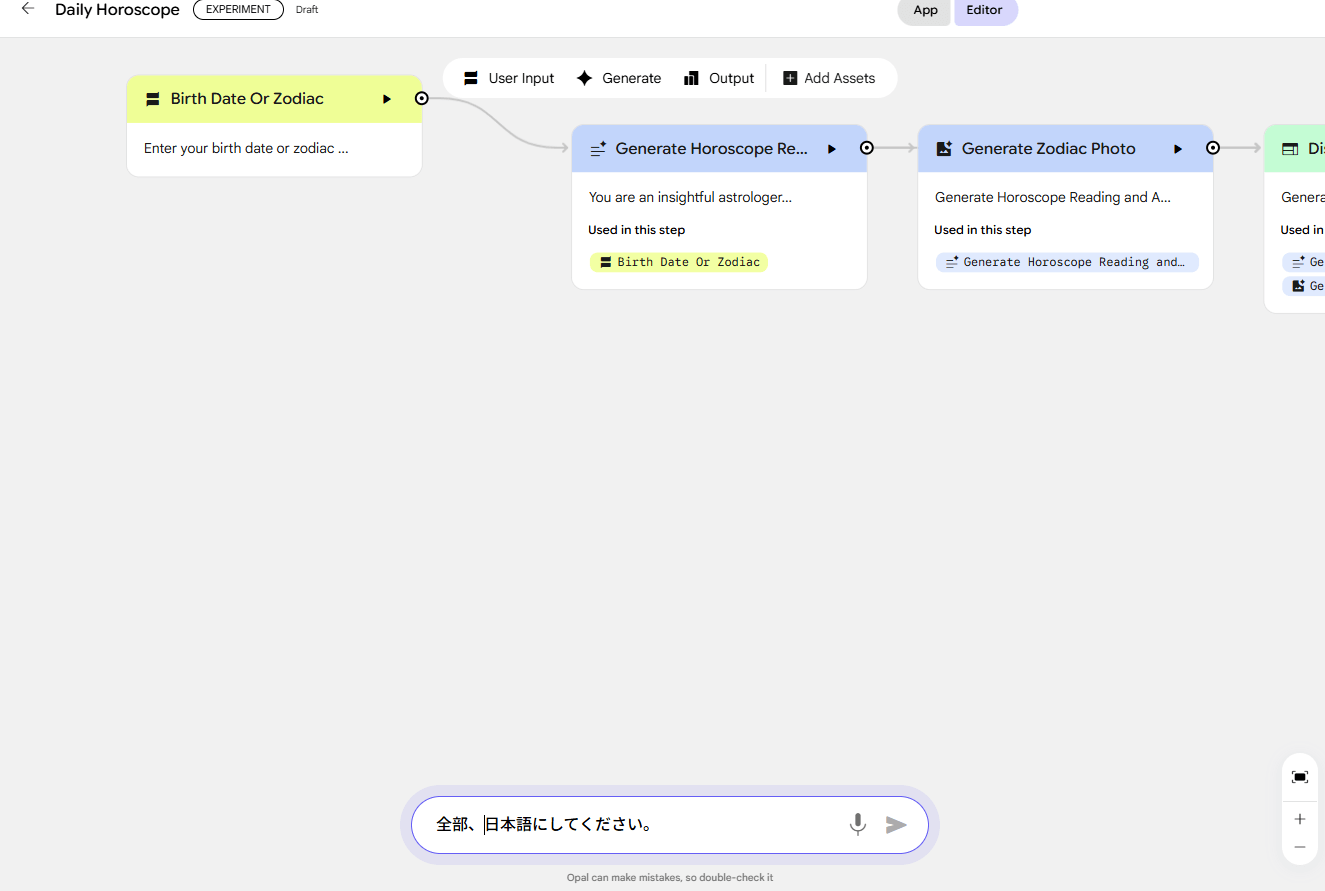
Task: Click the fit-to-screen icon
Action: [x=1299, y=777]
